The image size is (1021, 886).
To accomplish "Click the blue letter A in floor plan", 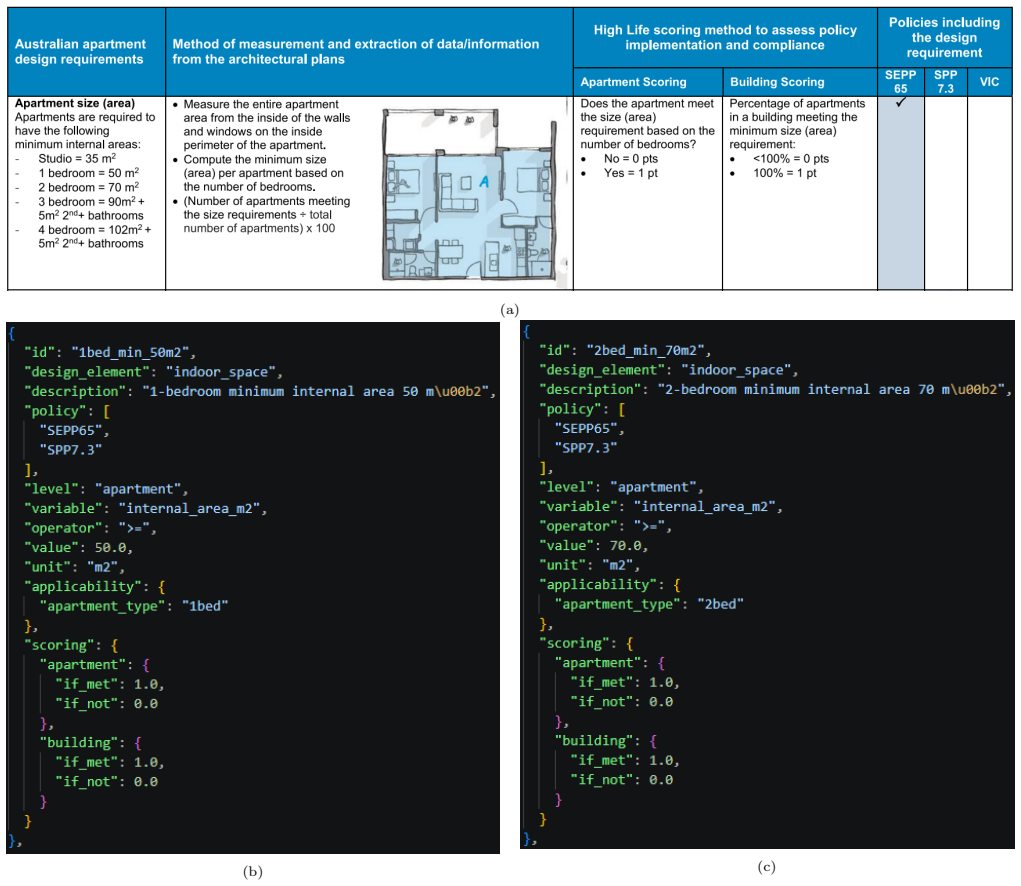I will [x=484, y=182].
